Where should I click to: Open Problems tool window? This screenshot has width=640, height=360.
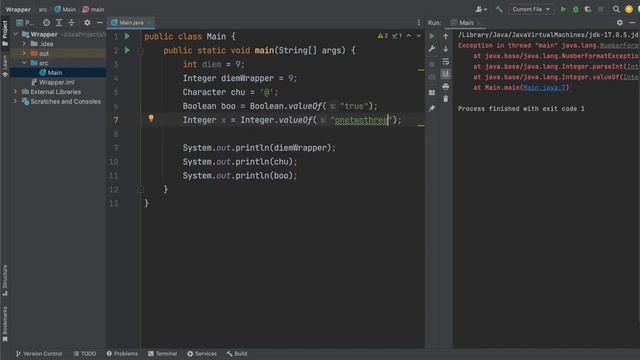click(122, 353)
